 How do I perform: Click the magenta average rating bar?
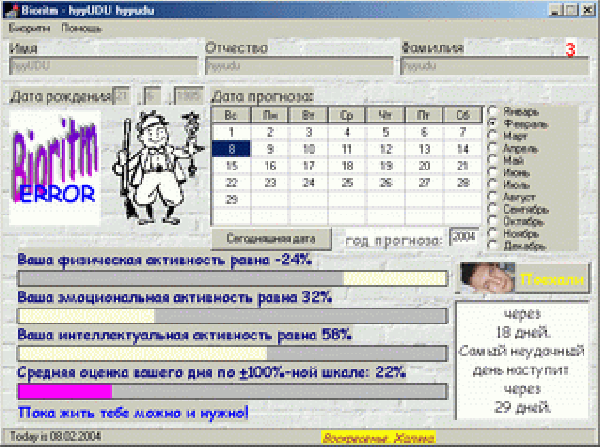point(233,392)
